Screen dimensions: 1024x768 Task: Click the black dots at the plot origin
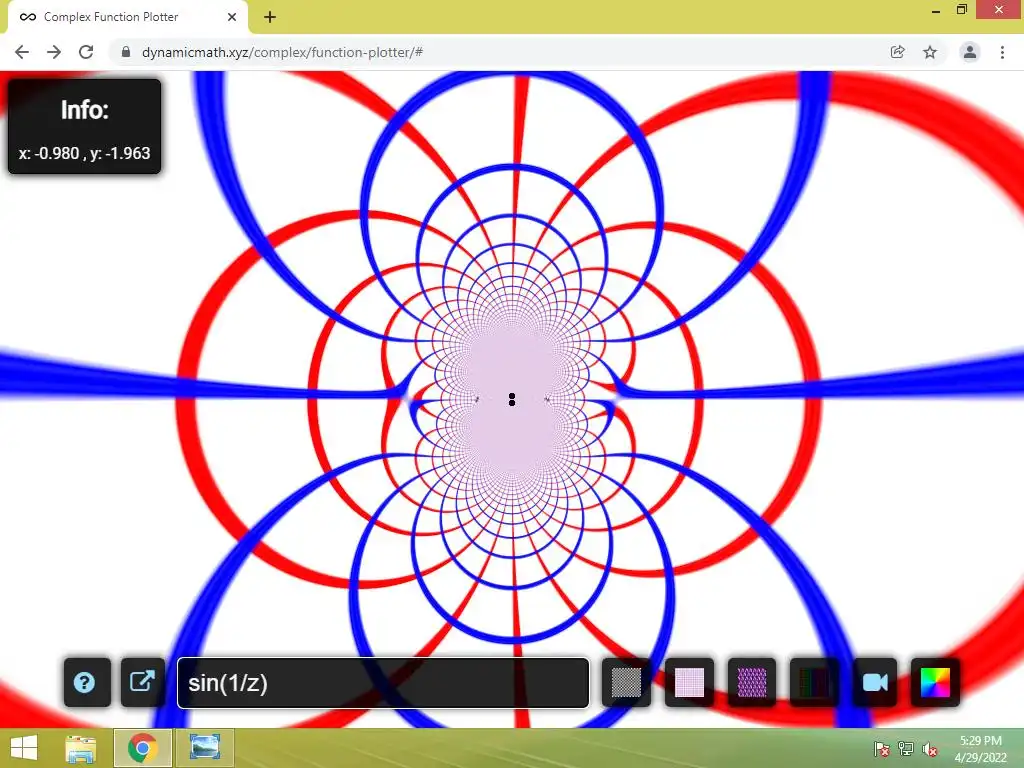coord(512,400)
